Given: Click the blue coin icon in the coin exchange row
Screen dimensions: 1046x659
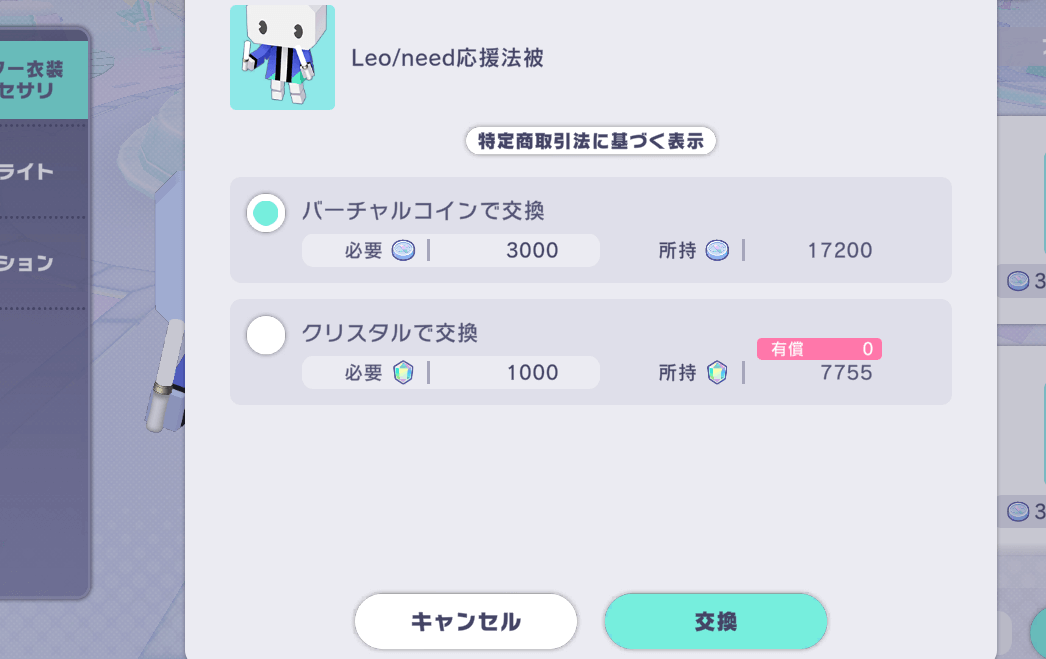Looking at the screenshot, I should click(403, 250).
